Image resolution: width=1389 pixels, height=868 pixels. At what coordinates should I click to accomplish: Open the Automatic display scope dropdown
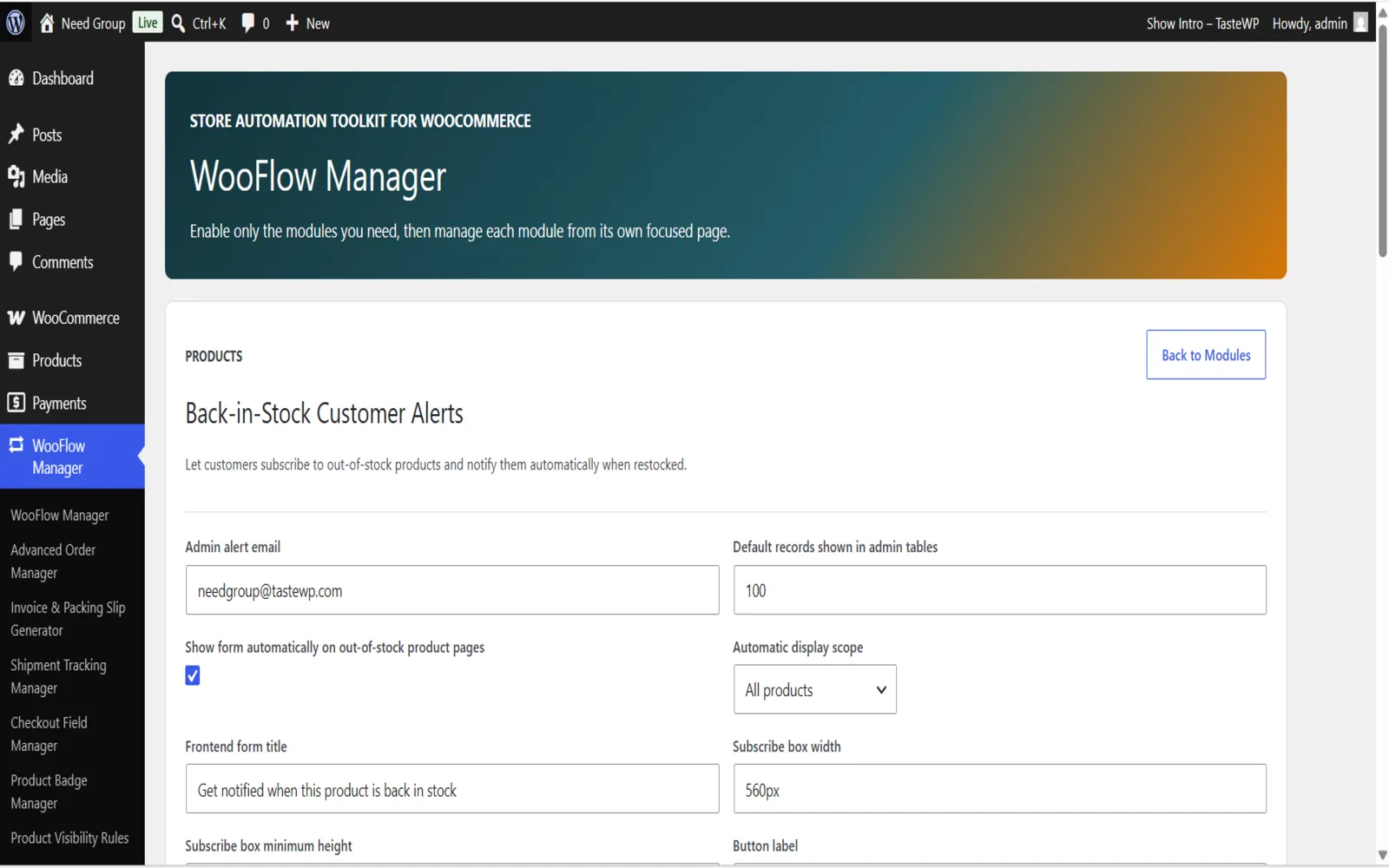click(814, 689)
